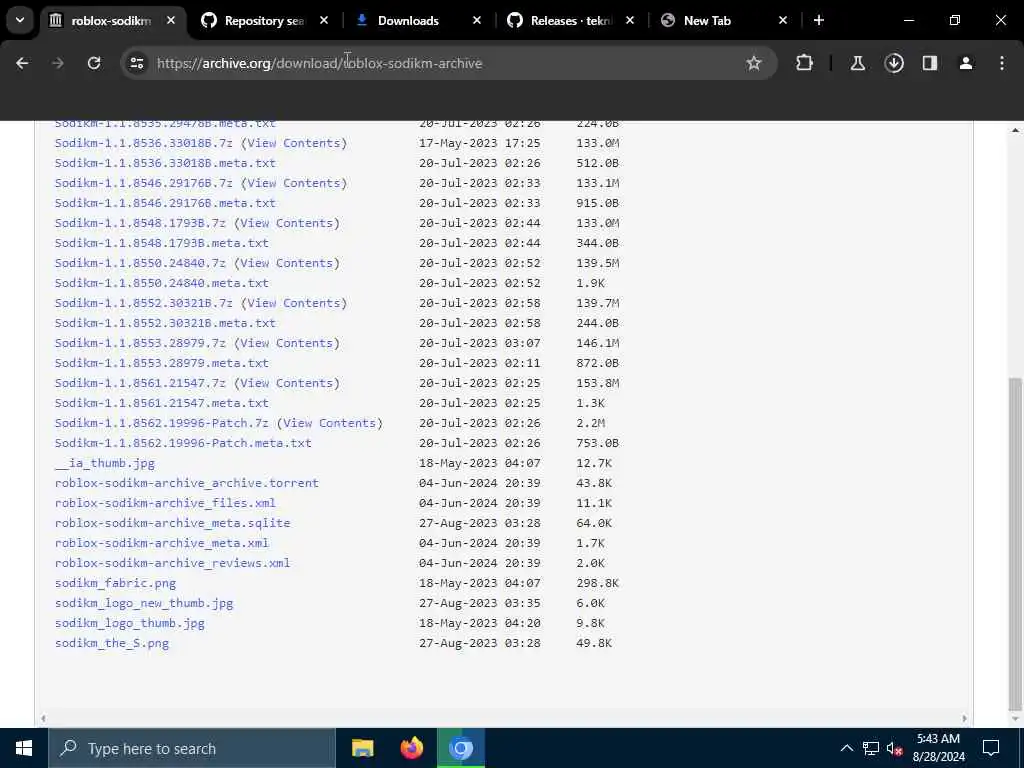Reload the current page
The height and width of the screenshot is (768, 1024).
(x=94, y=63)
